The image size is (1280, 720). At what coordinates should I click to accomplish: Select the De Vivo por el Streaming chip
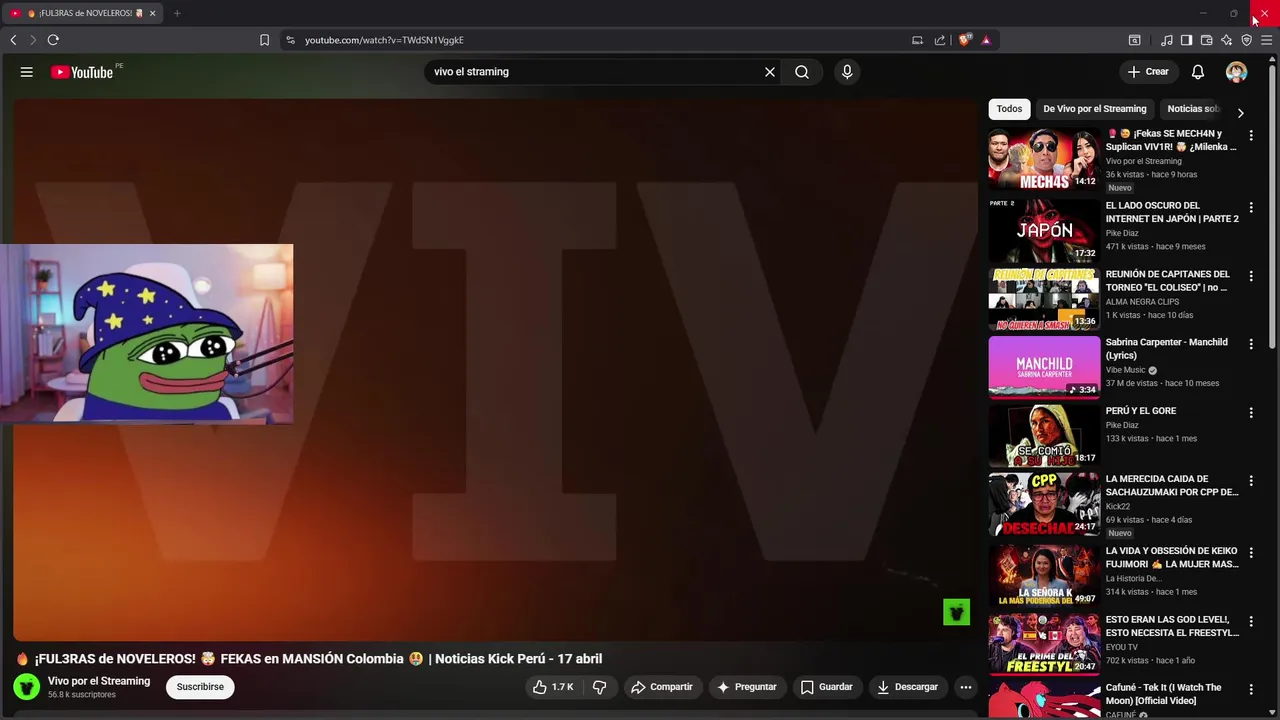(x=1095, y=109)
